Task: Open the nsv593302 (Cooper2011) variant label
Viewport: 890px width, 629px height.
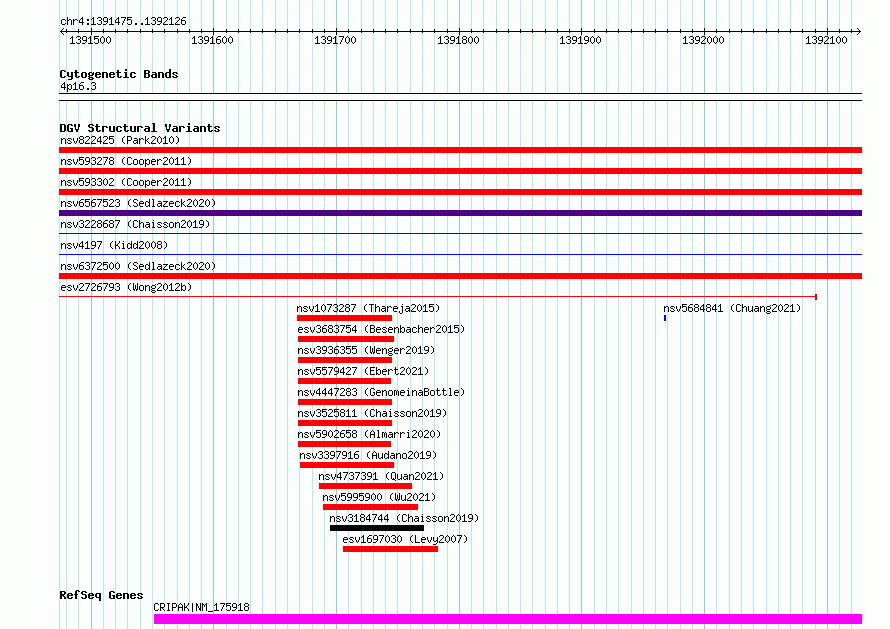Action: point(126,182)
